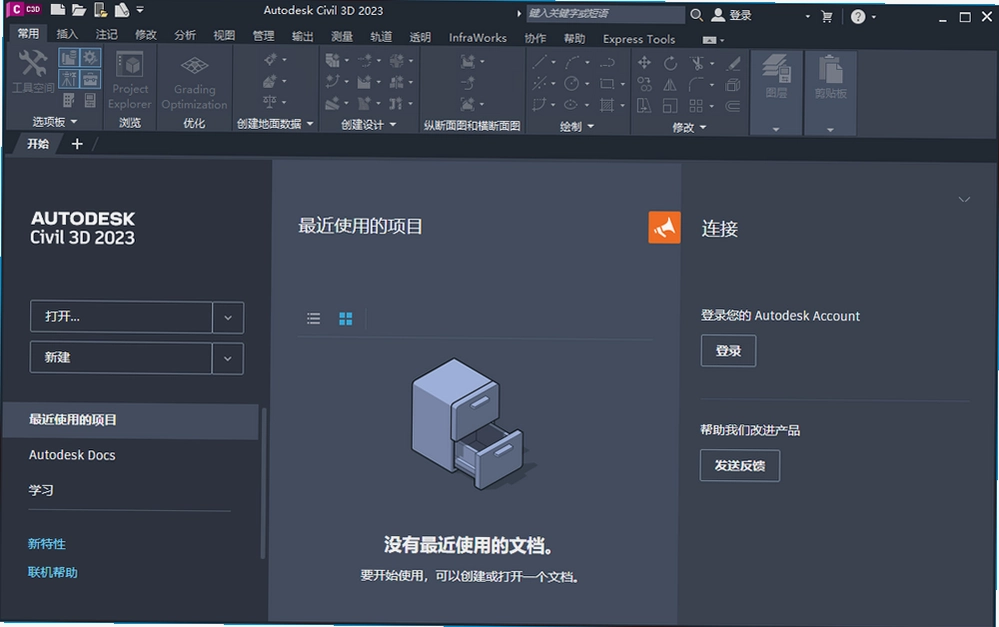Open the Layers (图层) panel icon

point(776,76)
